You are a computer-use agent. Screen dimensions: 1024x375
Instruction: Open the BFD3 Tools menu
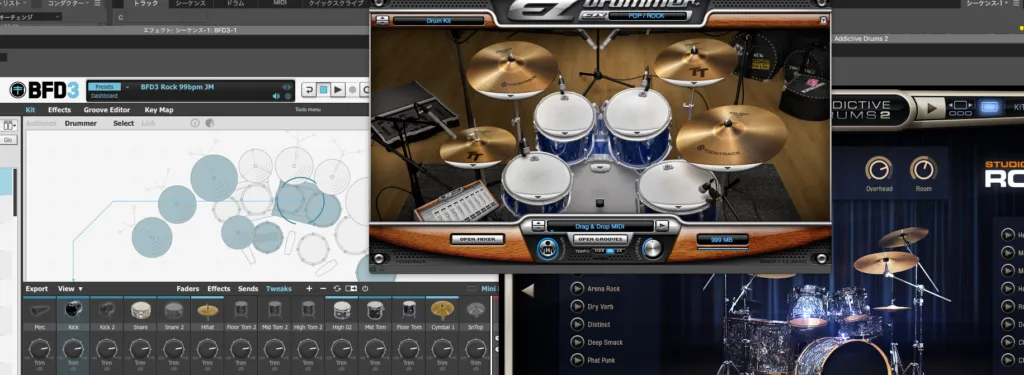[x=308, y=110]
